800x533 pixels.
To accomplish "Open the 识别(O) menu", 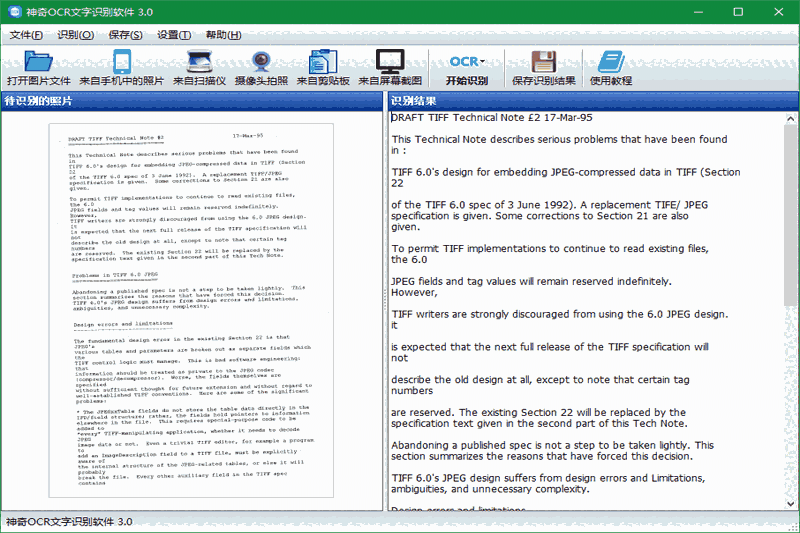I will 76,35.
